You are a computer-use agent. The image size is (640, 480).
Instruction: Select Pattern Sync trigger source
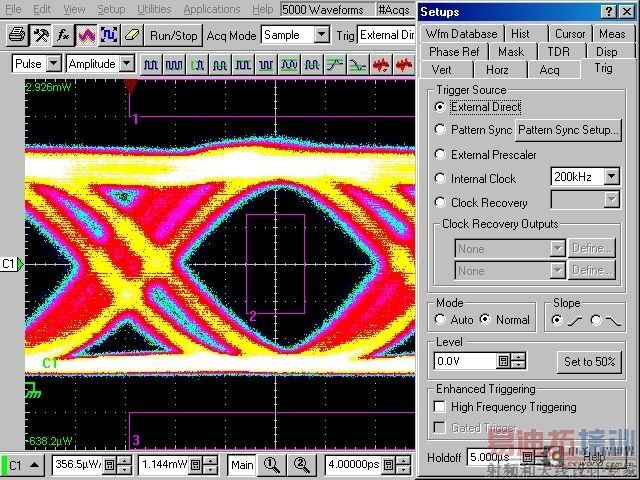[440, 129]
